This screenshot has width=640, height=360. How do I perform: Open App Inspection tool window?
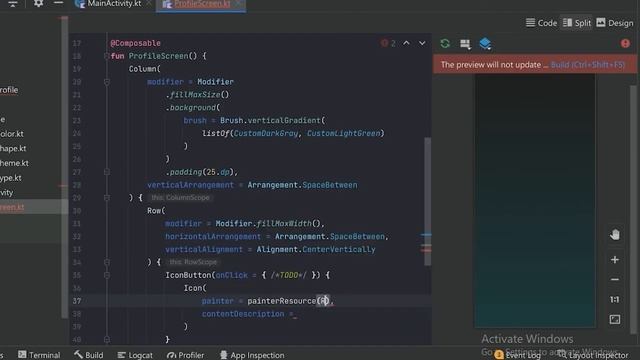coord(252,355)
